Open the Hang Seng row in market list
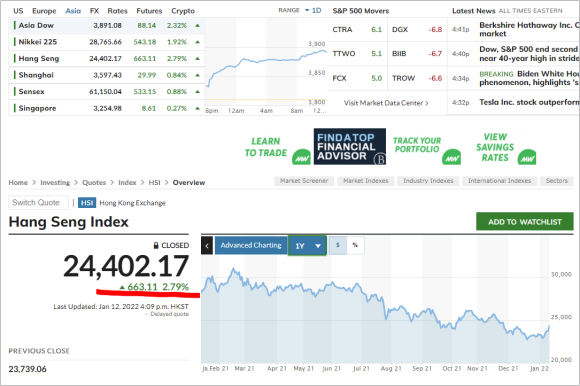The height and width of the screenshot is (386, 580). pyautogui.click(x=107, y=58)
